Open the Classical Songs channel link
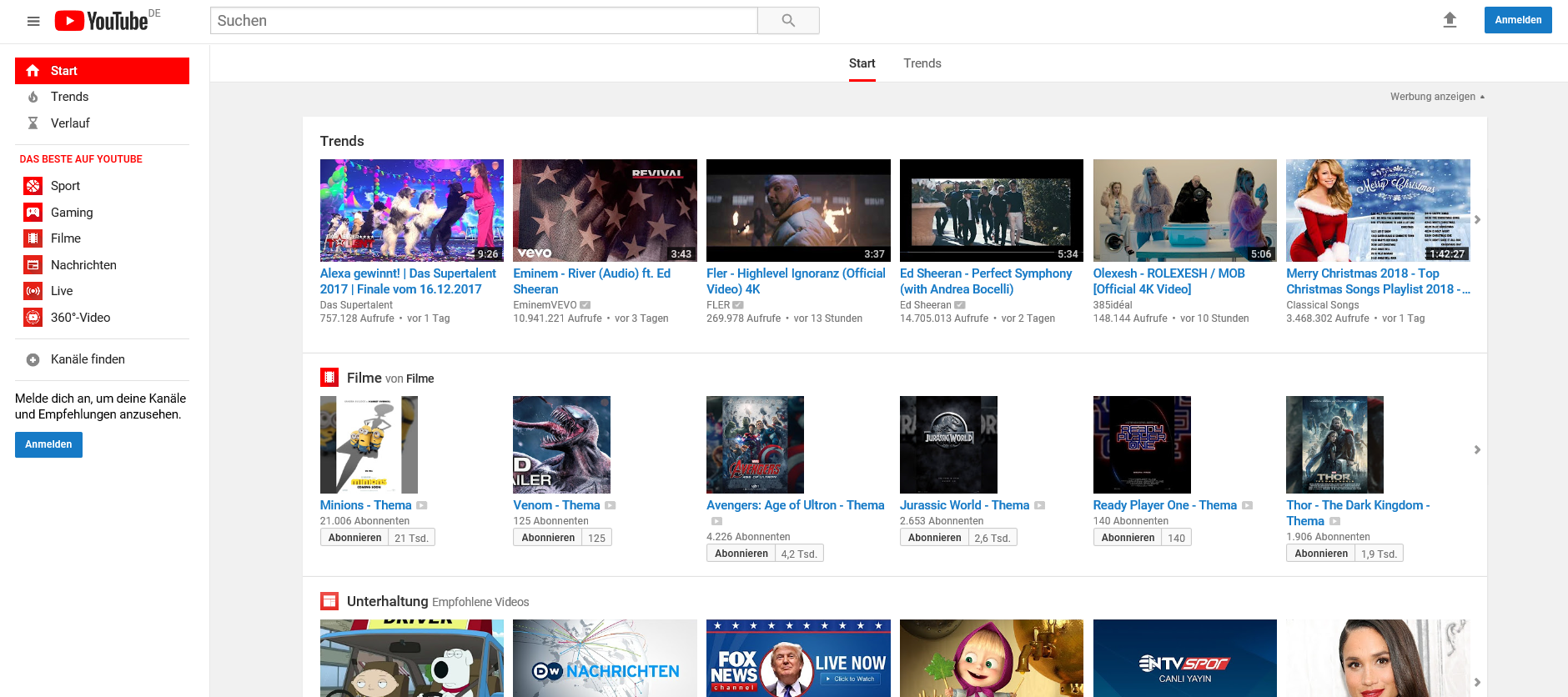The image size is (1568, 697). pos(1323,305)
